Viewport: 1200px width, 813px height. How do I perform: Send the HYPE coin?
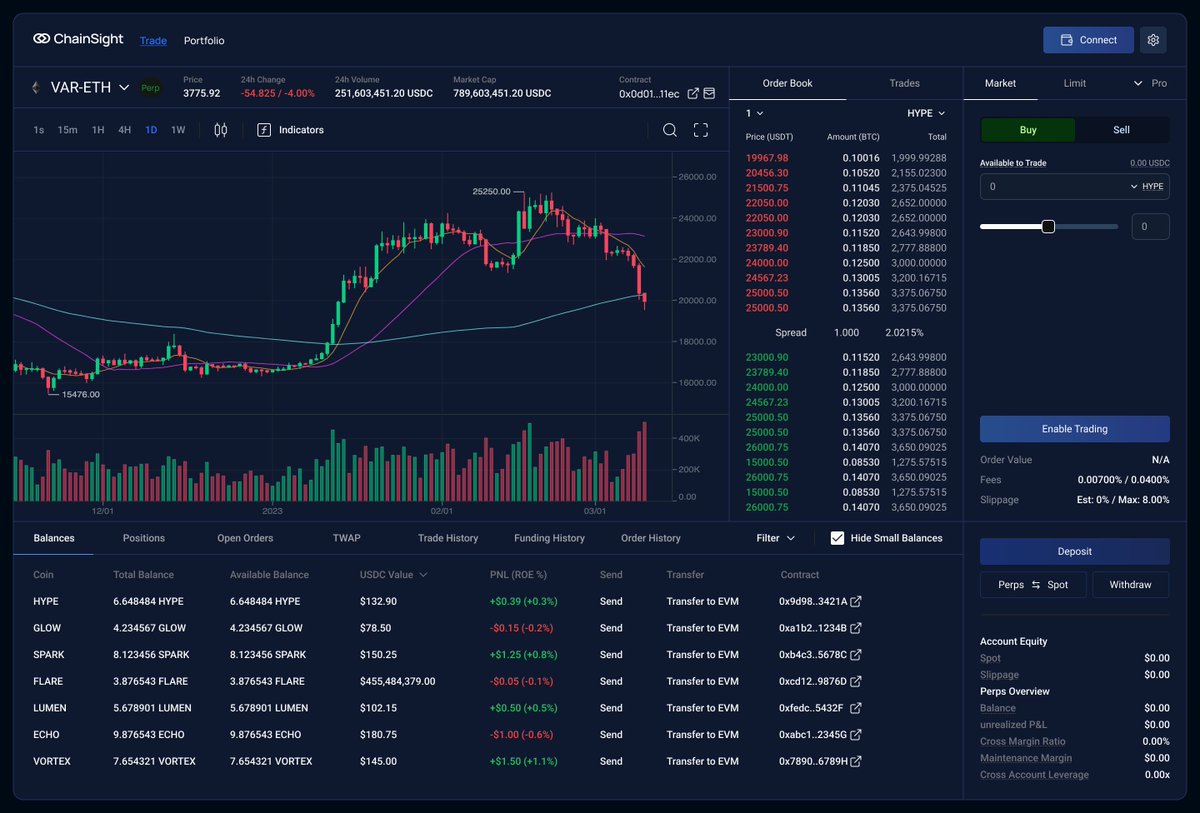point(611,602)
